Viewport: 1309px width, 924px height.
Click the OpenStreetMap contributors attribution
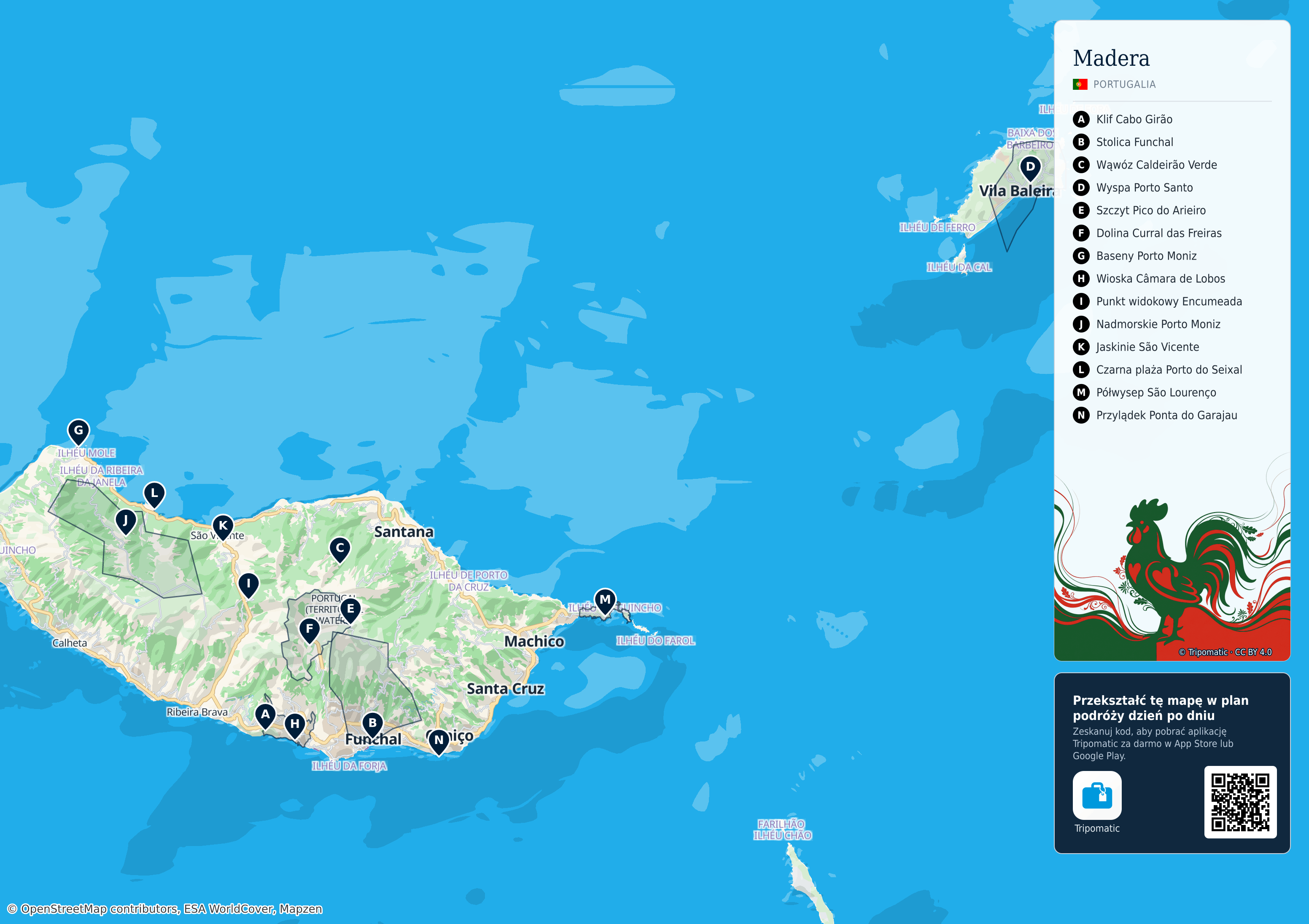click(164, 908)
